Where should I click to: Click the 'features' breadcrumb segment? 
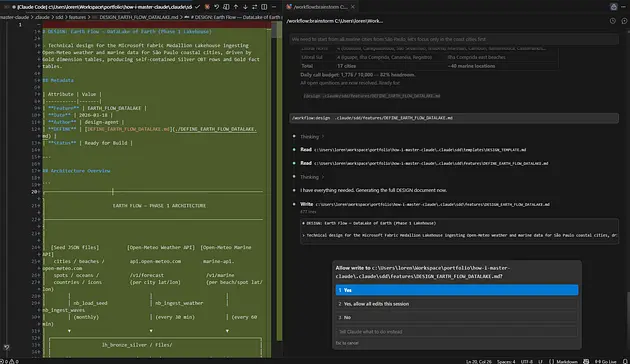point(77,17)
